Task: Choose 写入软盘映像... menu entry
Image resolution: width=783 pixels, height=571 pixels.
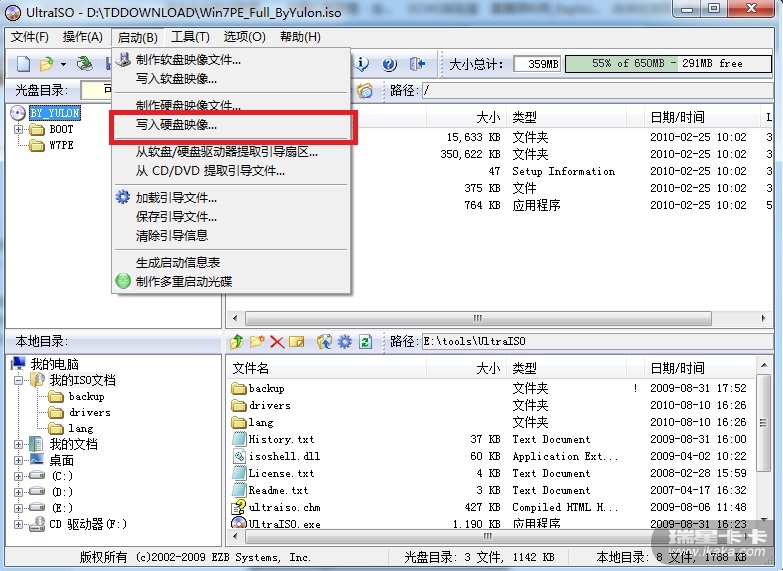Action: 232,79
